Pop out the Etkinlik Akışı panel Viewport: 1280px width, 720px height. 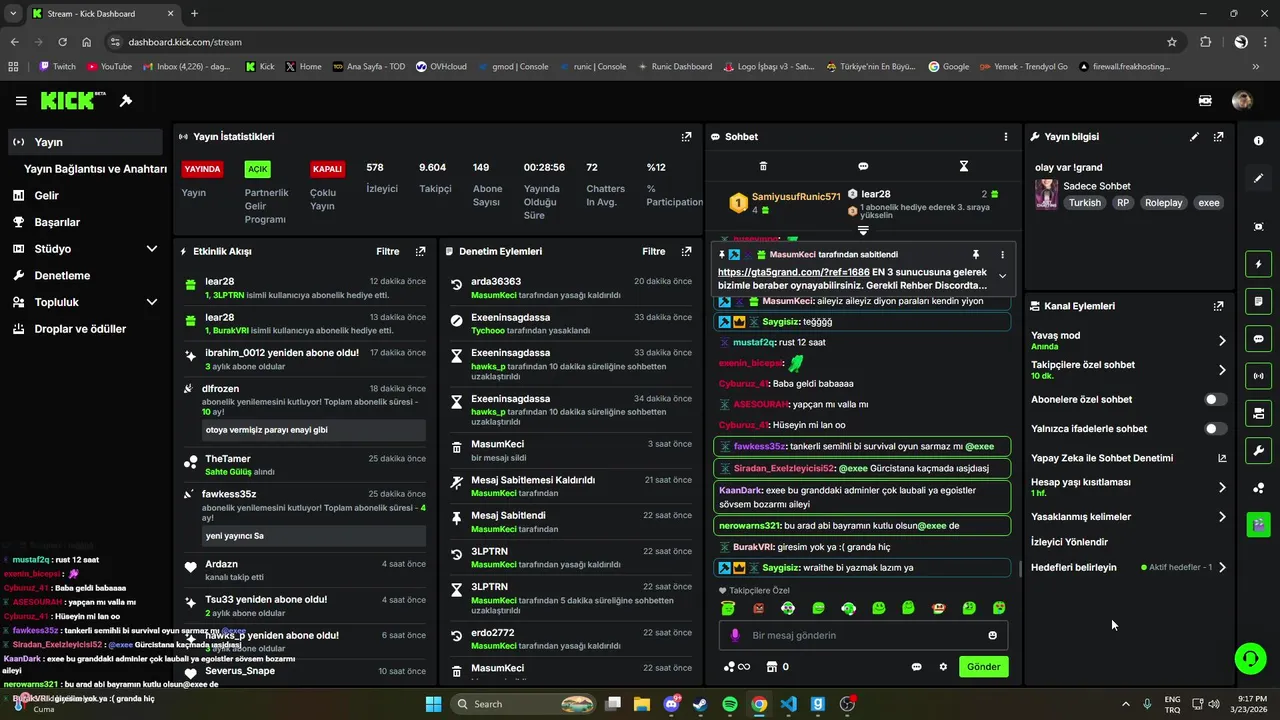[421, 252]
